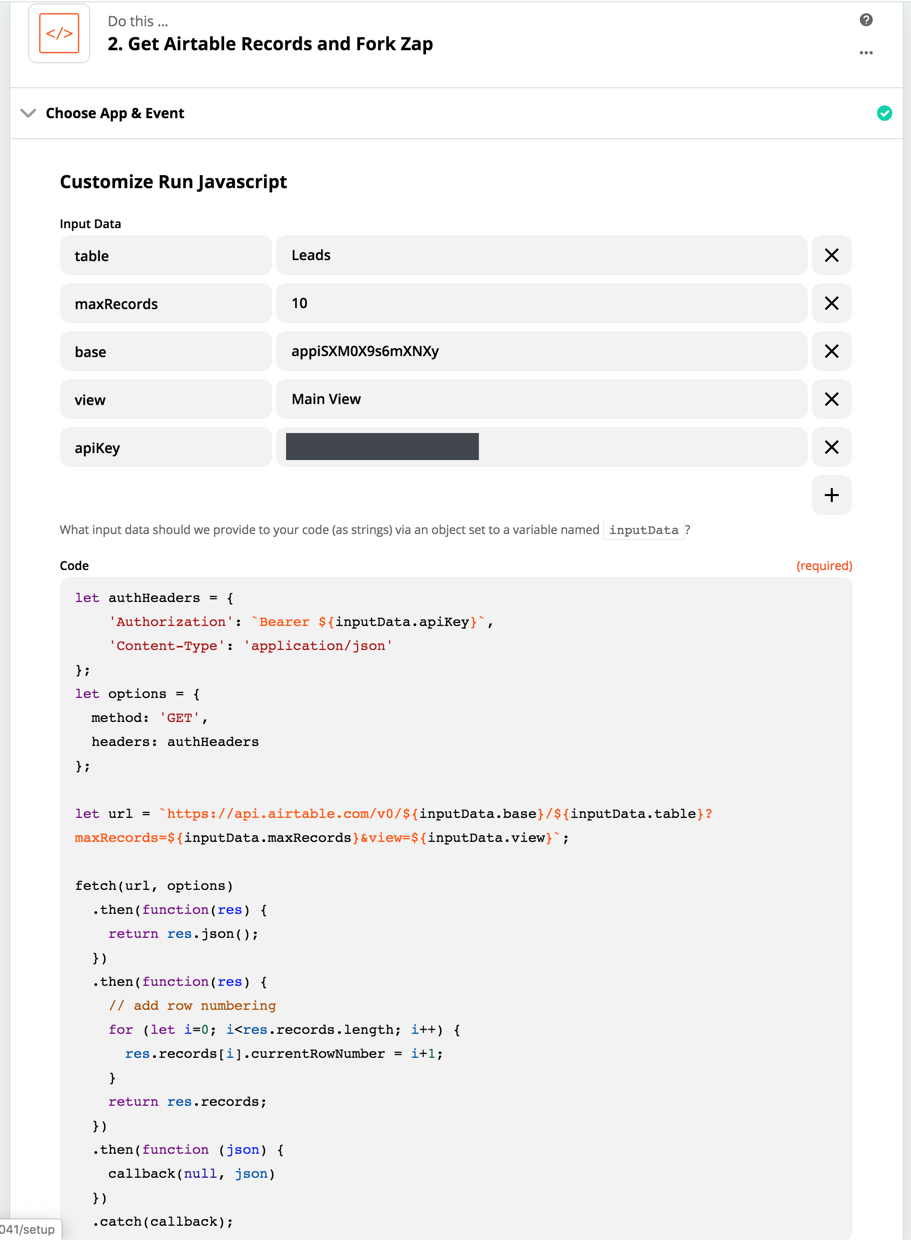The width and height of the screenshot is (911, 1240).
Task: Edit the Main View value field
Action: (x=541, y=399)
